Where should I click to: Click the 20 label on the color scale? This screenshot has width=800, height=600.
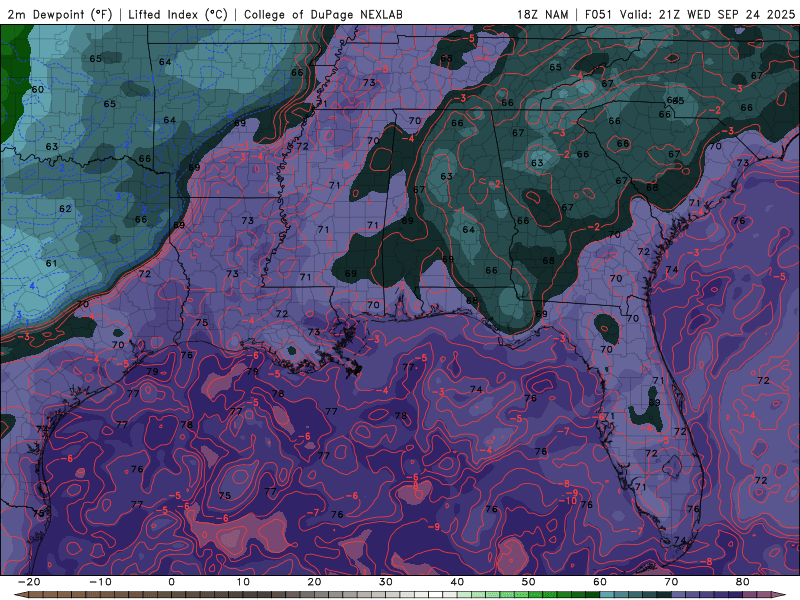[314, 582]
